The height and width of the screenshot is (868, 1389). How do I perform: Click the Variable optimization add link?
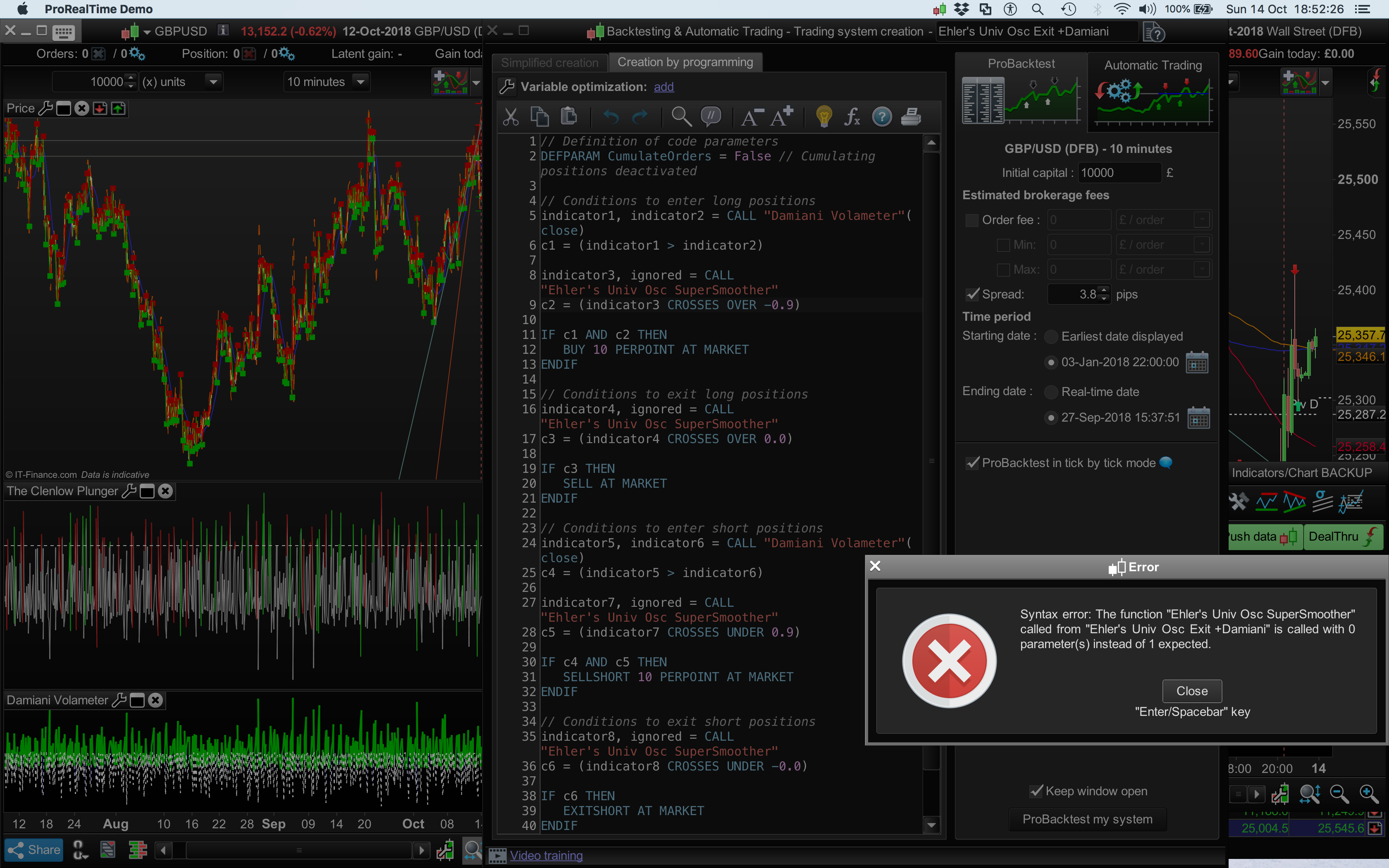(663, 87)
